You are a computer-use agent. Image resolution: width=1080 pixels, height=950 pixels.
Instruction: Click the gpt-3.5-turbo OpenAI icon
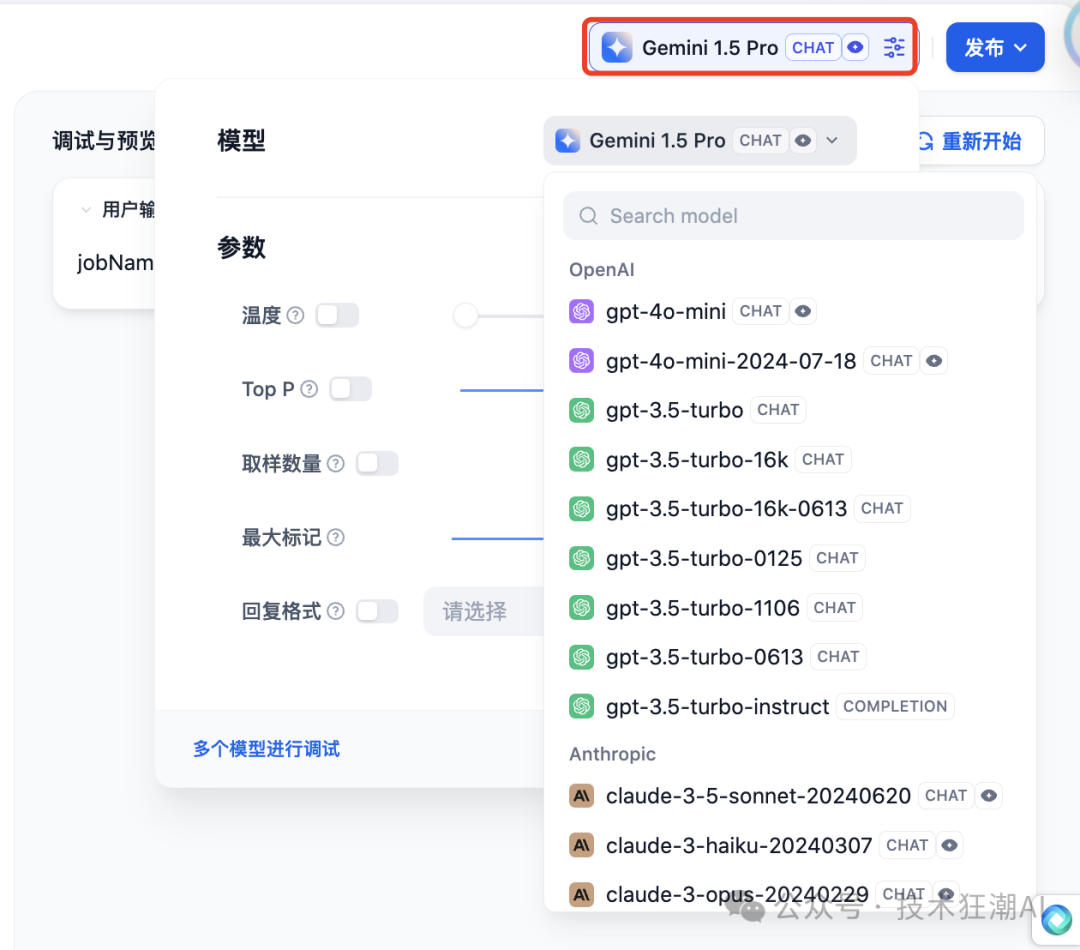coord(581,410)
